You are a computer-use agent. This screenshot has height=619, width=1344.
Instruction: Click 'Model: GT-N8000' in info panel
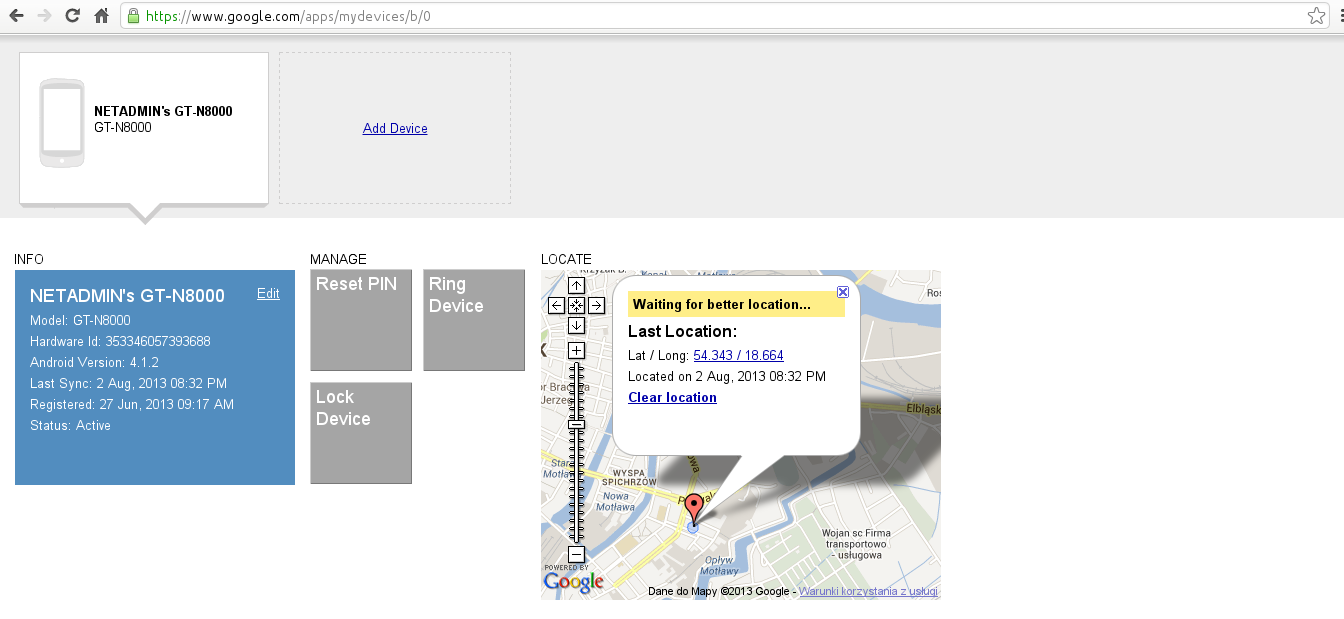[80, 321]
